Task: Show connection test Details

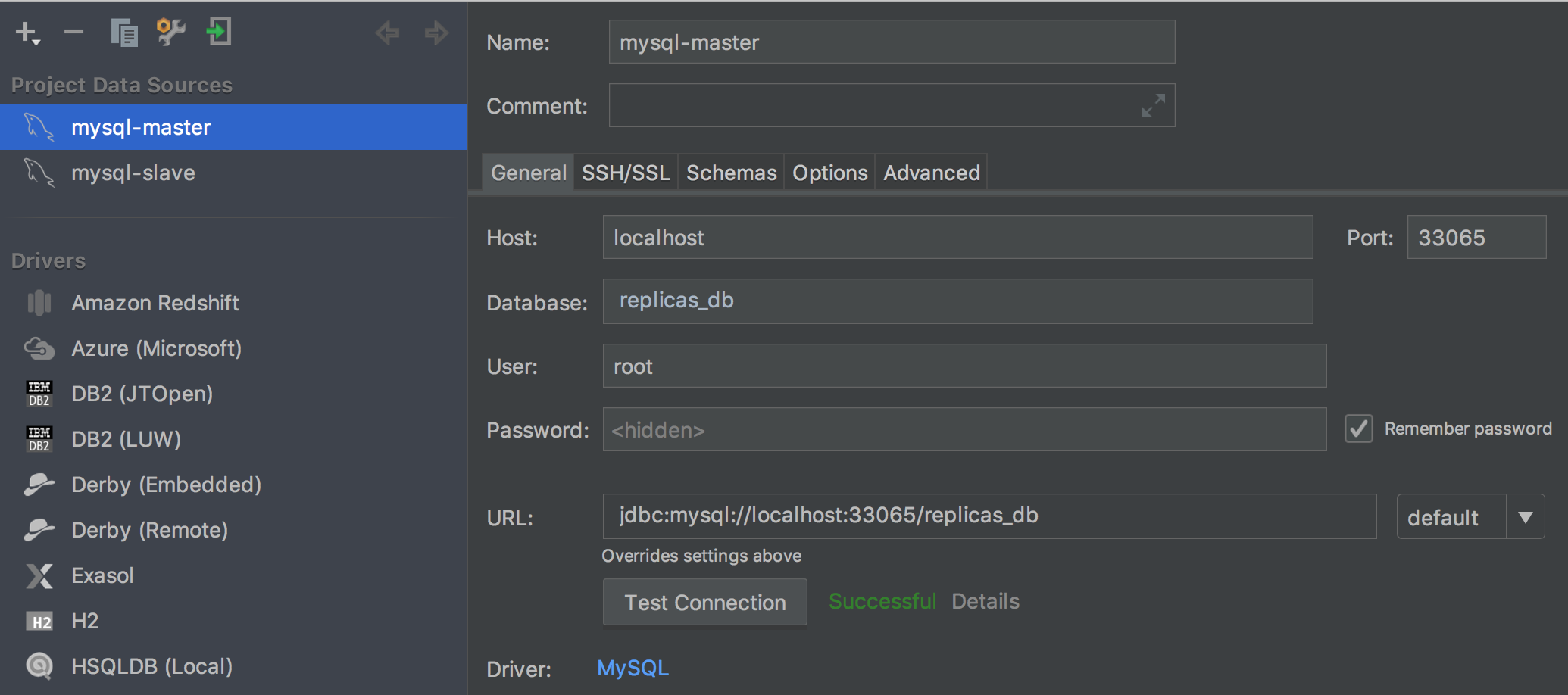Action: click(985, 601)
